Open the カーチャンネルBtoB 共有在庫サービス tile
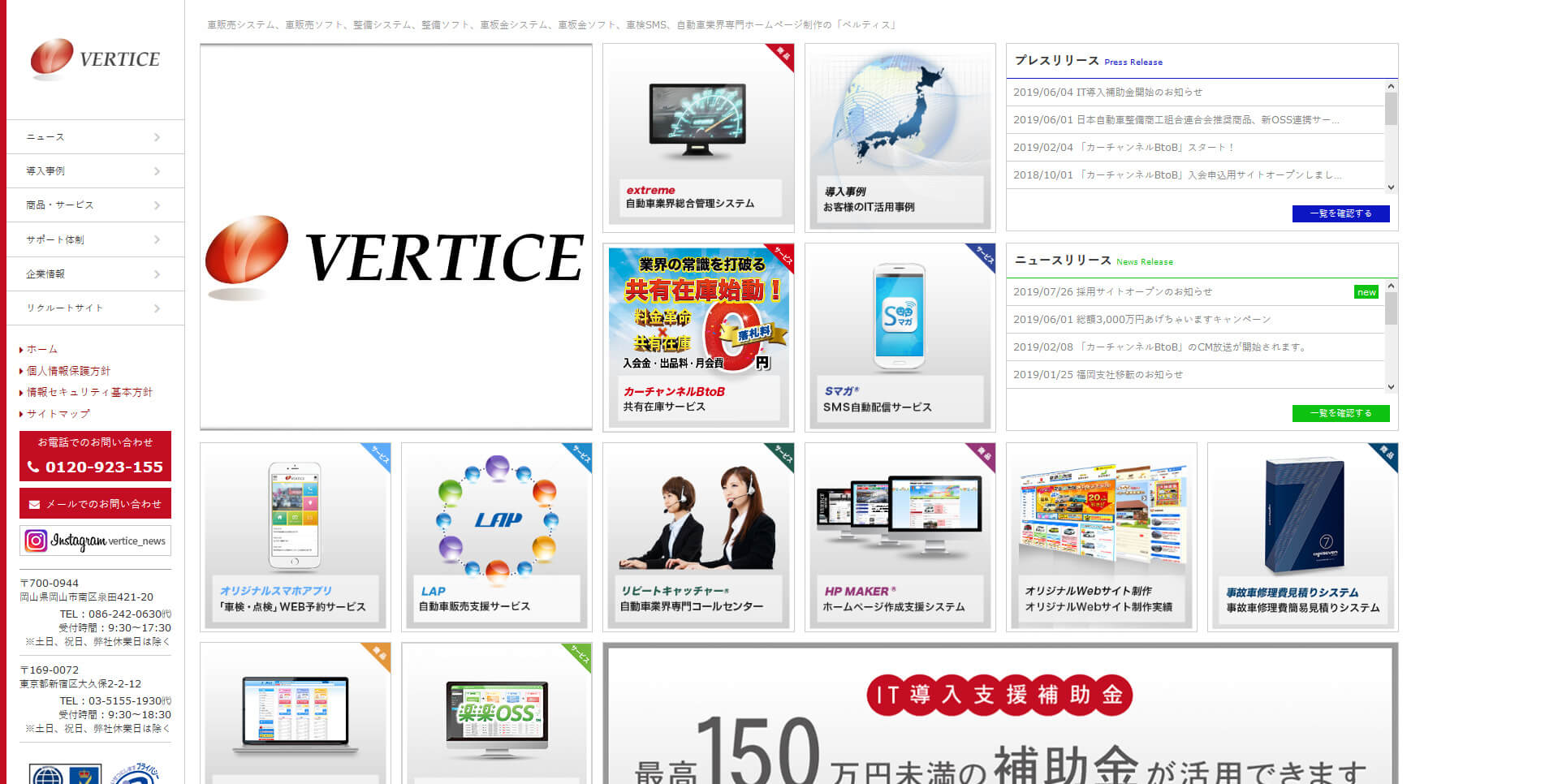1545x784 pixels. click(x=698, y=338)
